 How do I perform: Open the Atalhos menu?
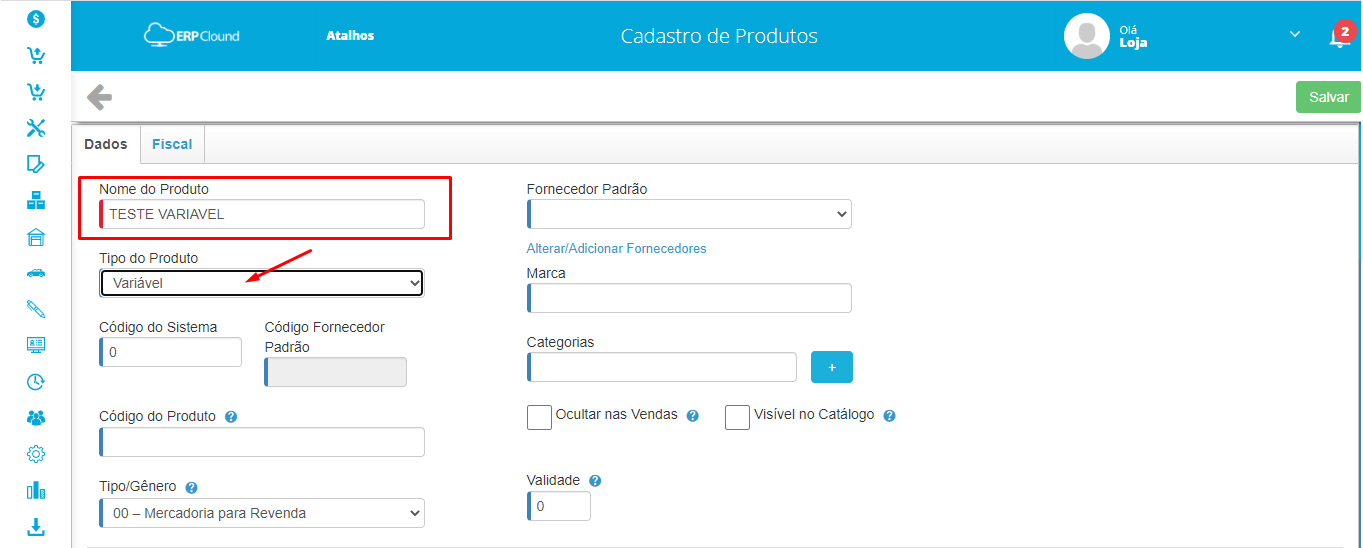350,36
